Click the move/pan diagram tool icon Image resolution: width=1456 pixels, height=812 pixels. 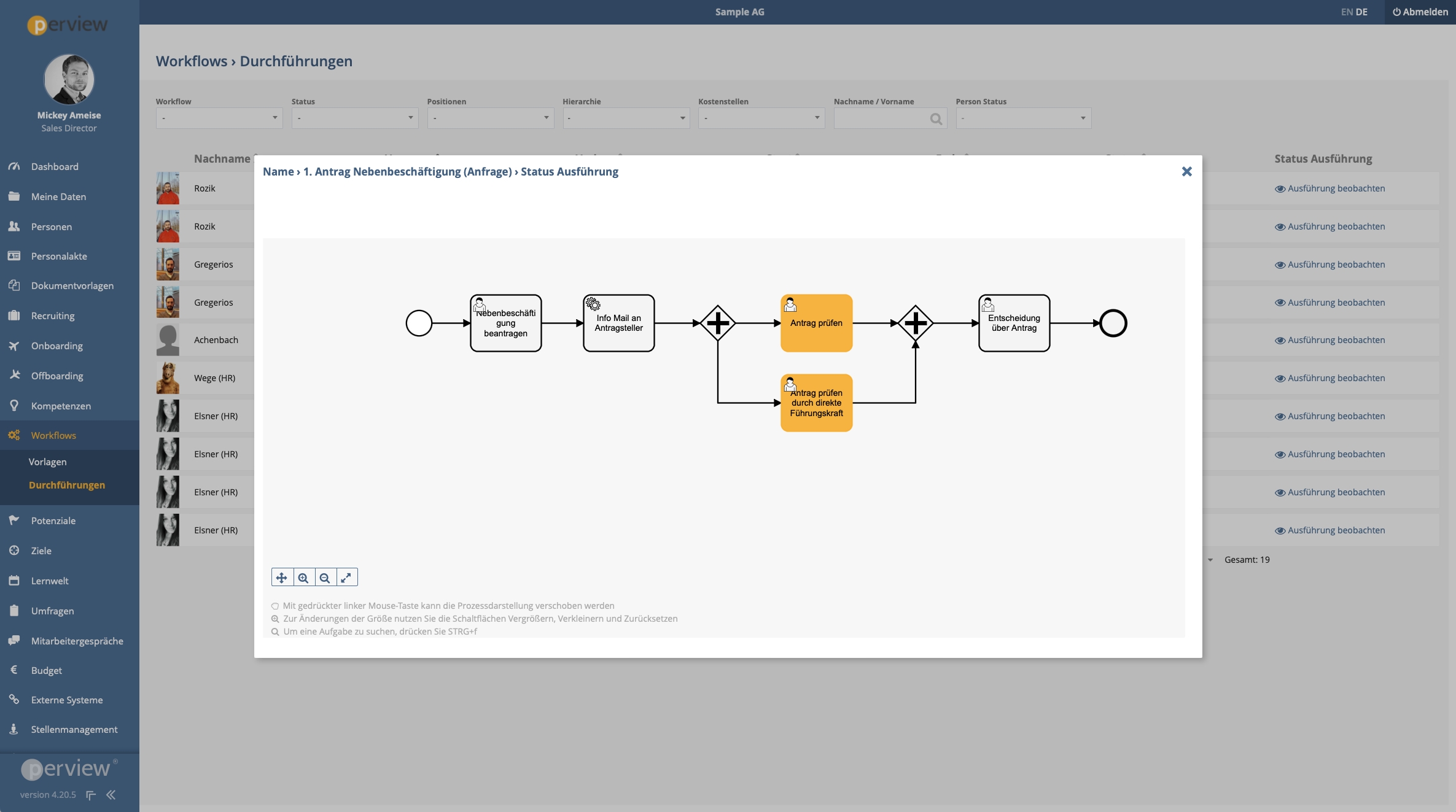coord(282,578)
